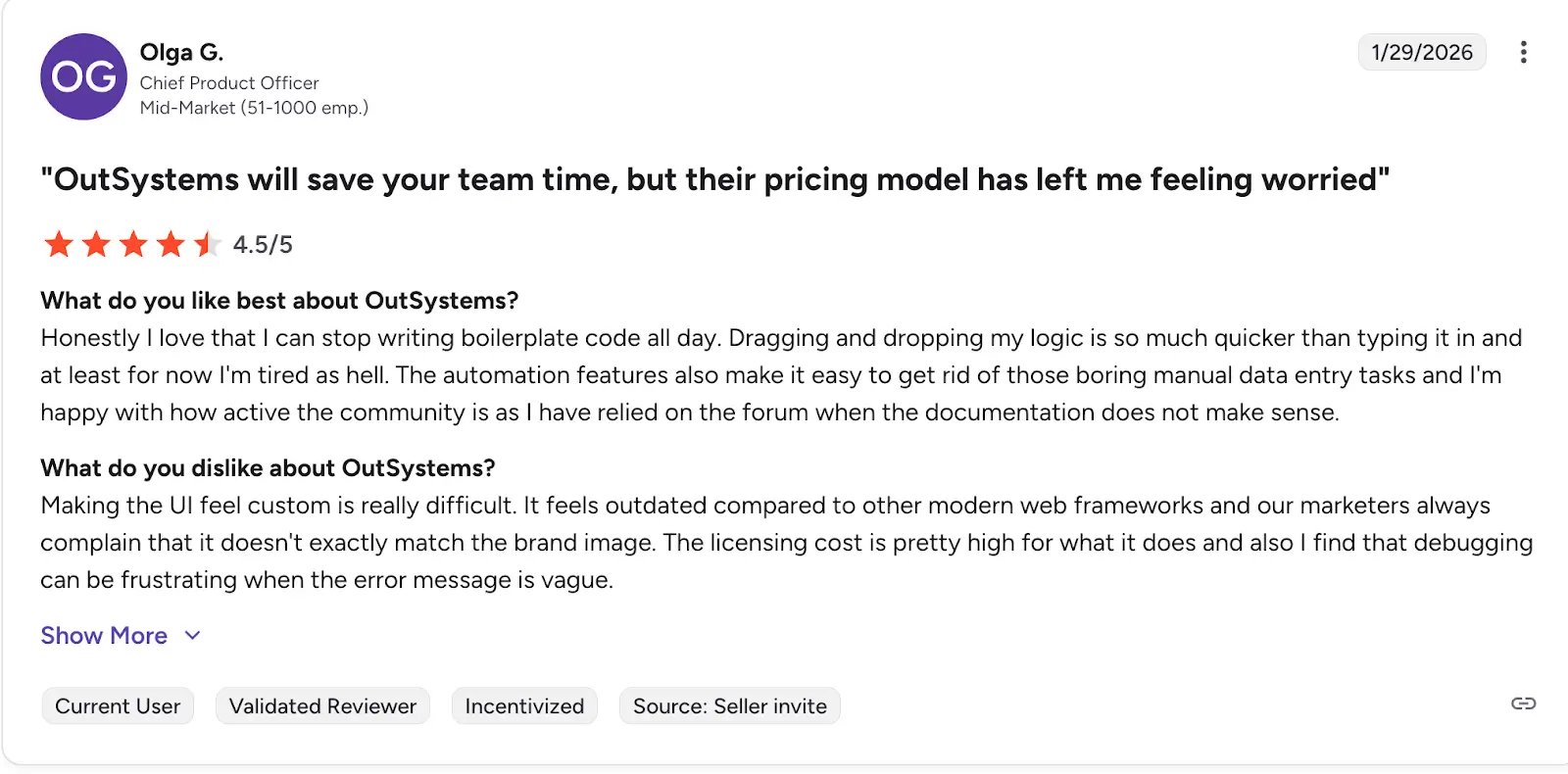Click the Show More link
1568x774 pixels.
104,636
